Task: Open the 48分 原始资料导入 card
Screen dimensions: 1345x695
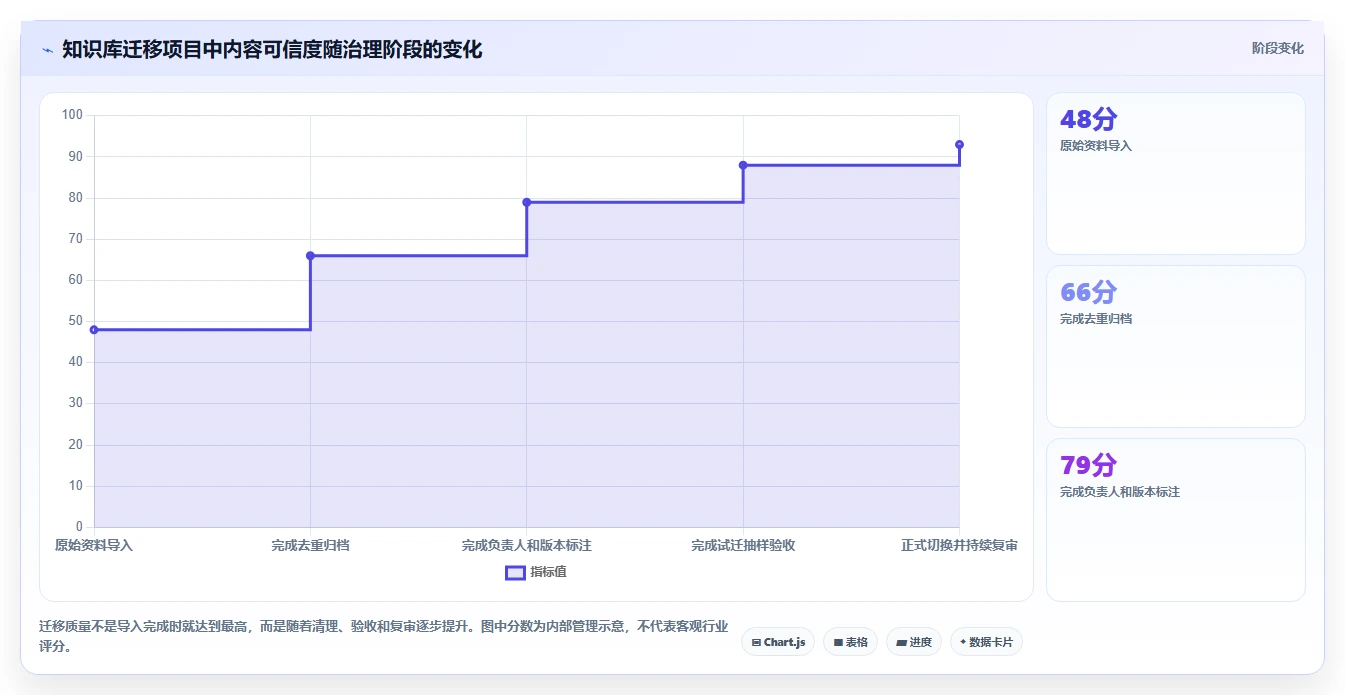Action: 1176,174
